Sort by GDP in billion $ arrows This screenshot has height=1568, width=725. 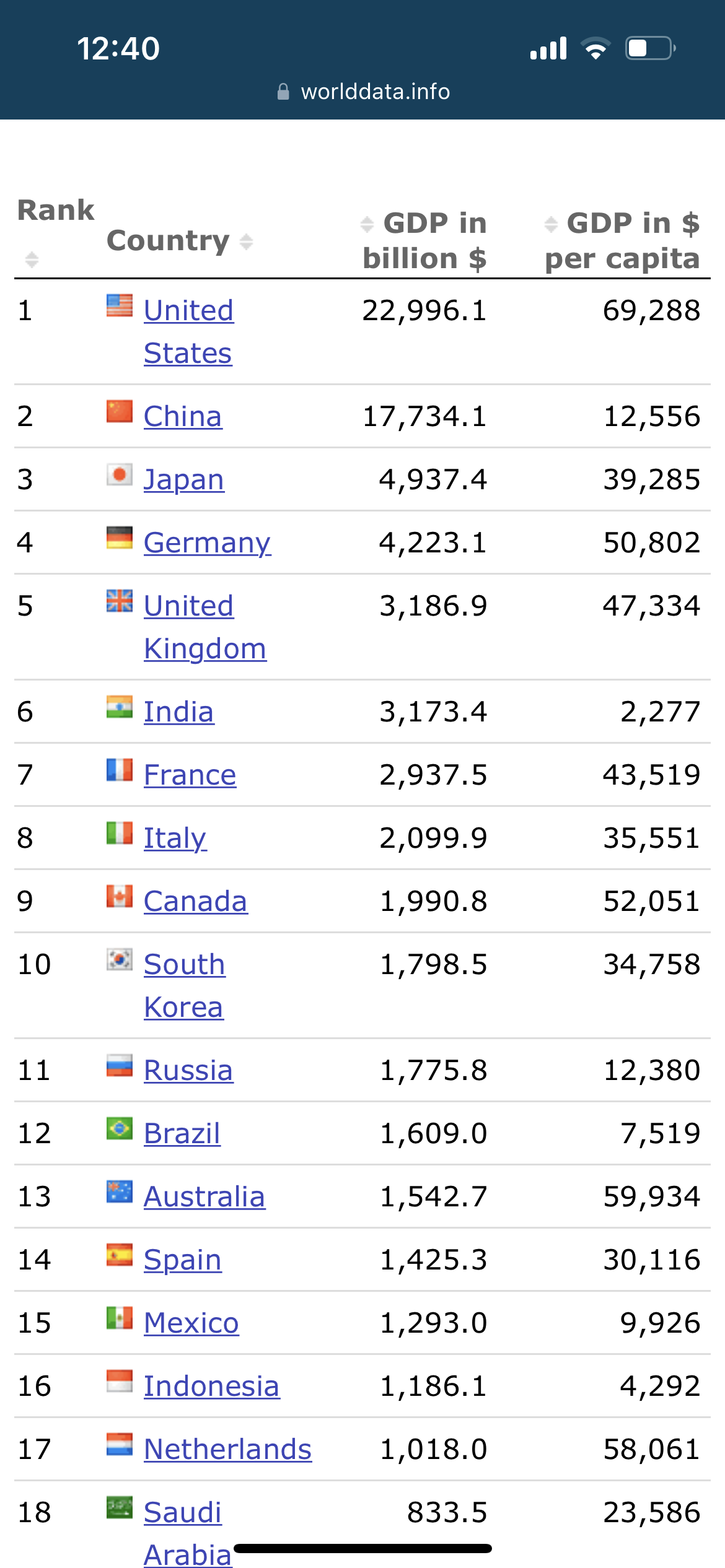(367, 224)
